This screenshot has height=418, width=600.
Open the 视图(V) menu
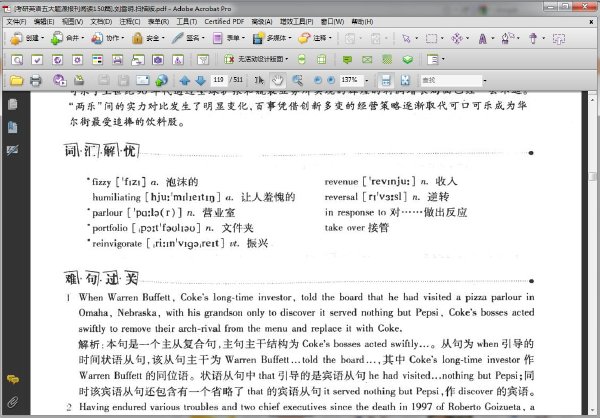[x=72, y=22]
